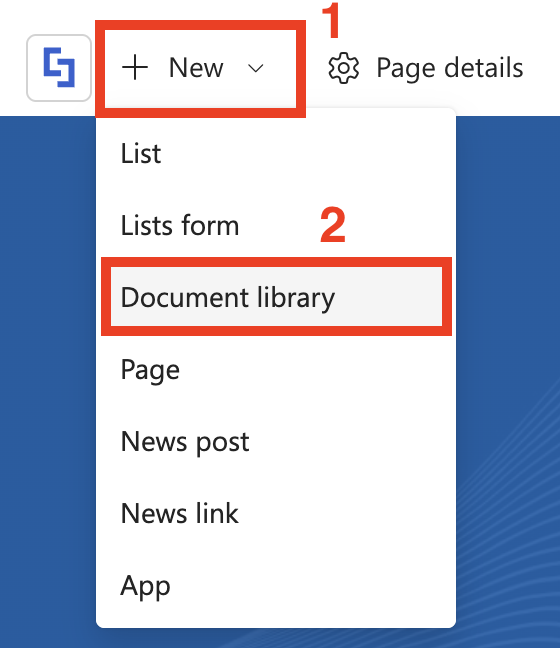Click the plus icon on New button

135,68
